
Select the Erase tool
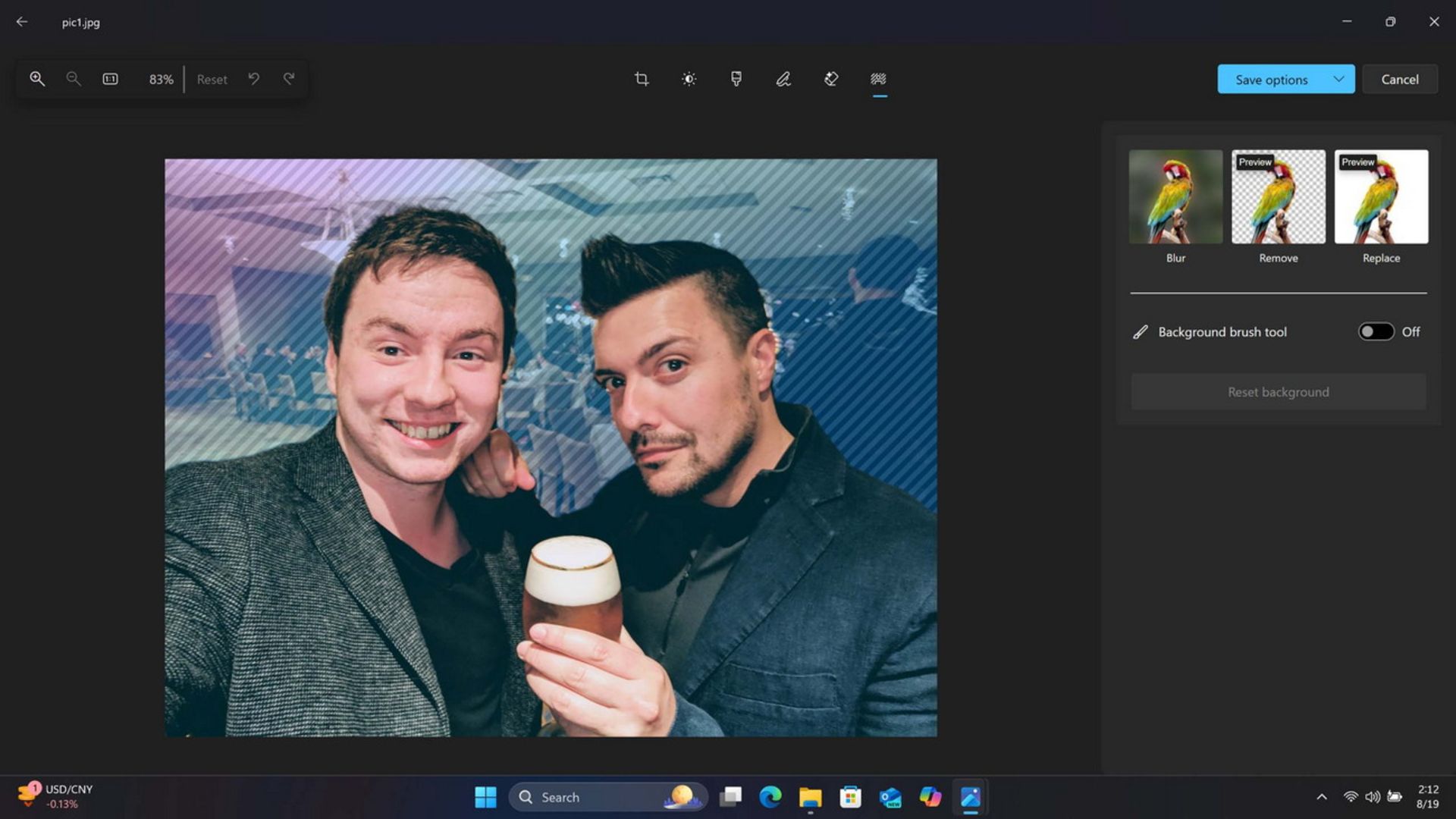coord(830,79)
